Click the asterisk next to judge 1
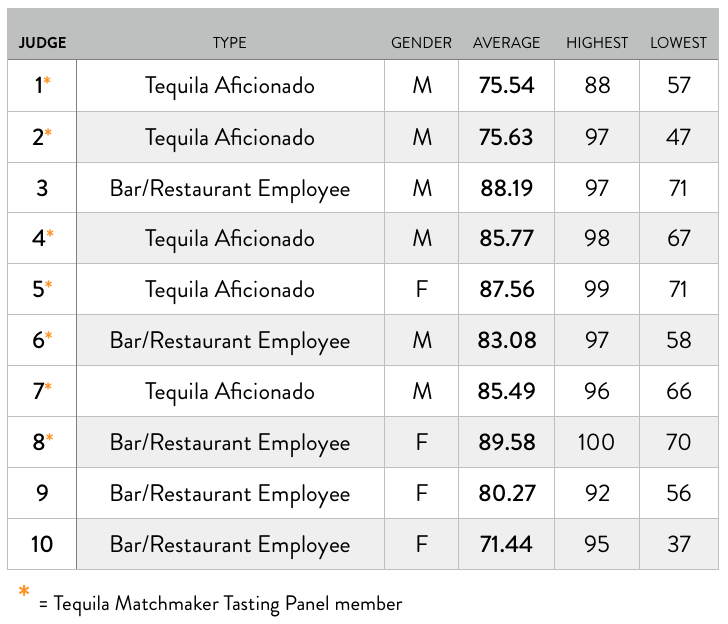Screen dimensions: 728x624 click(47, 81)
